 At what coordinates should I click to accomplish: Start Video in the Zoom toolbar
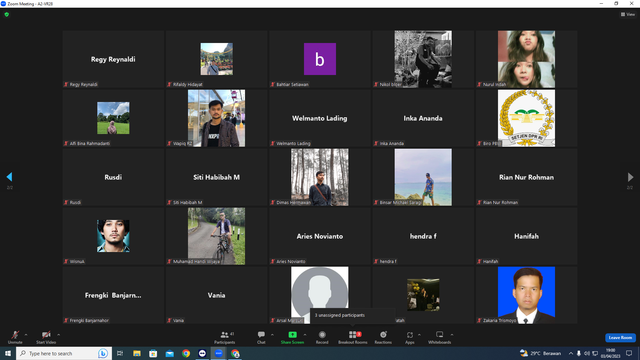point(46,337)
